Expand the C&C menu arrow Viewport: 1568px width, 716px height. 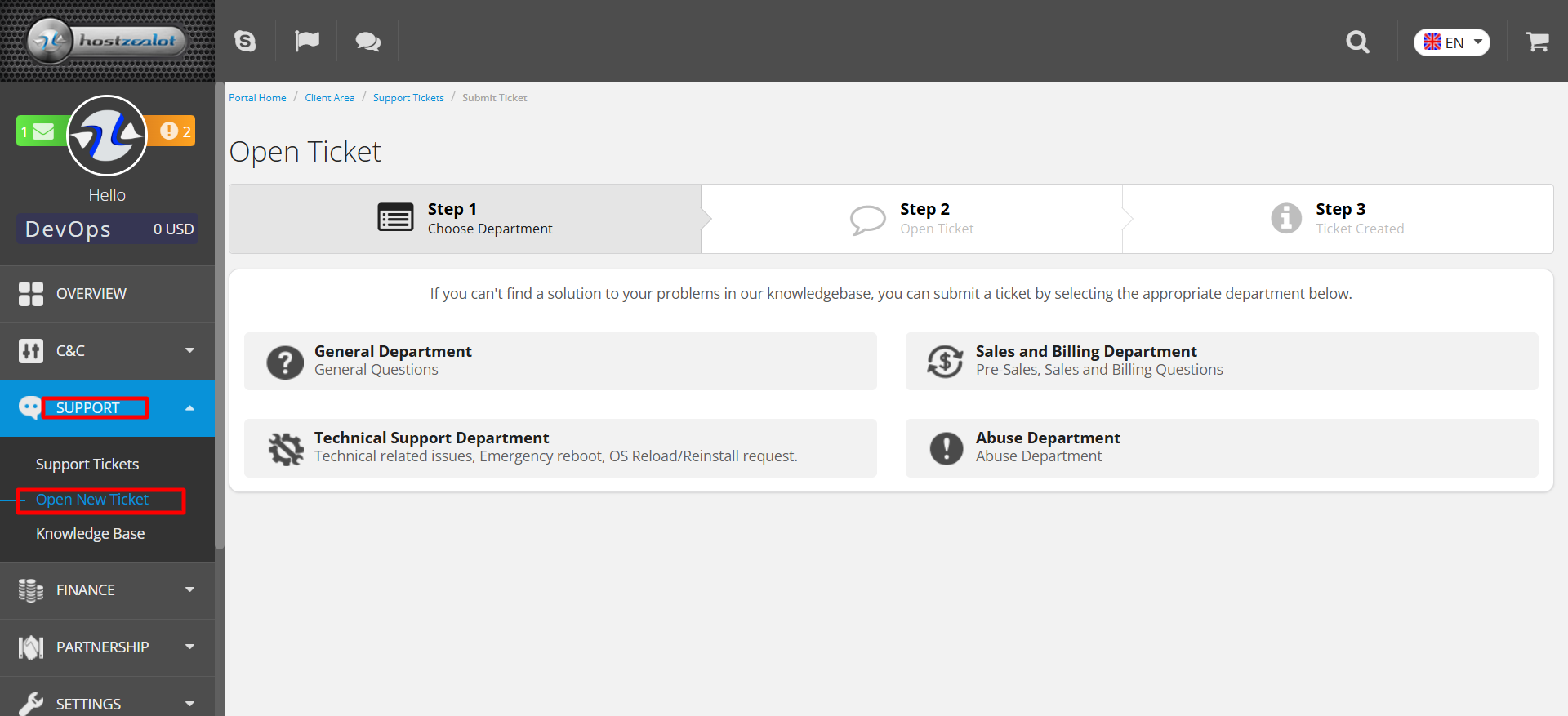pyautogui.click(x=189, y=351)
